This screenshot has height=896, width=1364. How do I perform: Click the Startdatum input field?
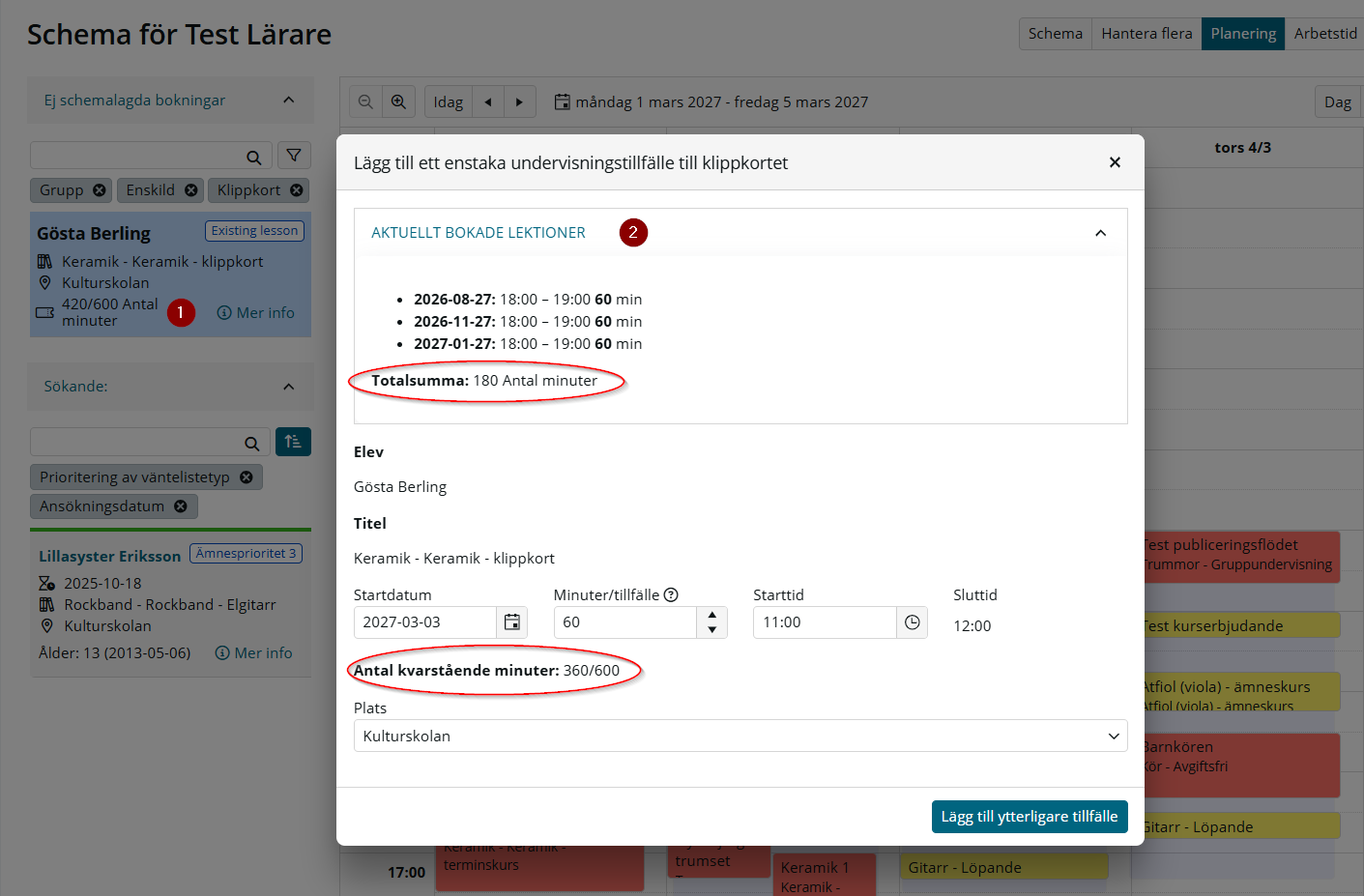click(425, 622)
